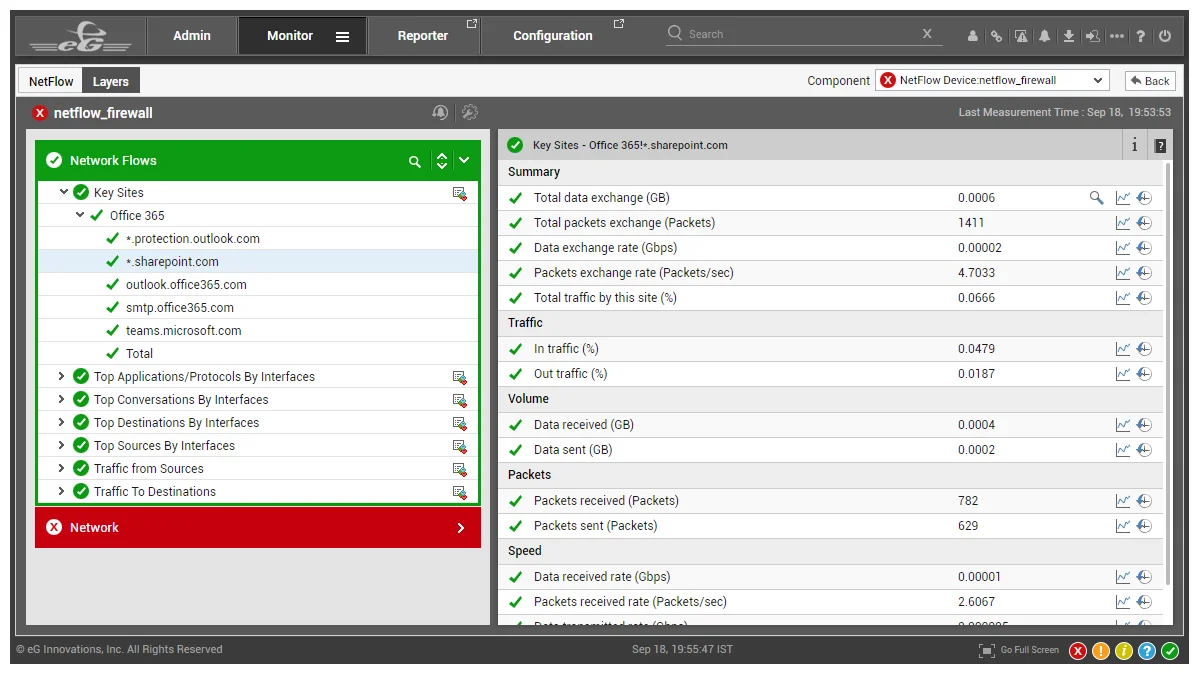Open the Admin menu
Image resolution: width=1200 pixels, height=674 pixels.
tap(192, 36)
